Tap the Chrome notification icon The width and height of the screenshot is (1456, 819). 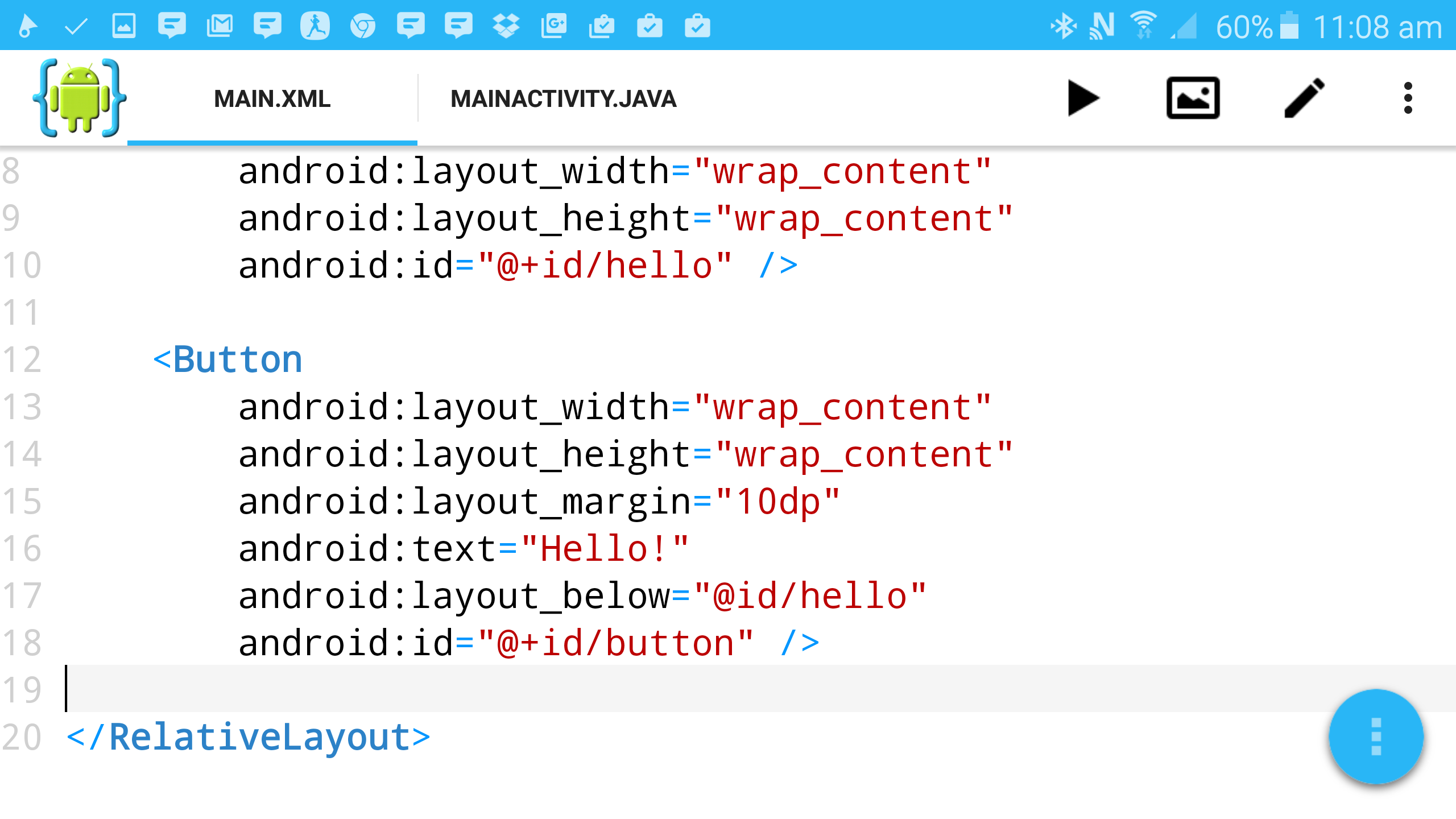(x=363, y=26)
